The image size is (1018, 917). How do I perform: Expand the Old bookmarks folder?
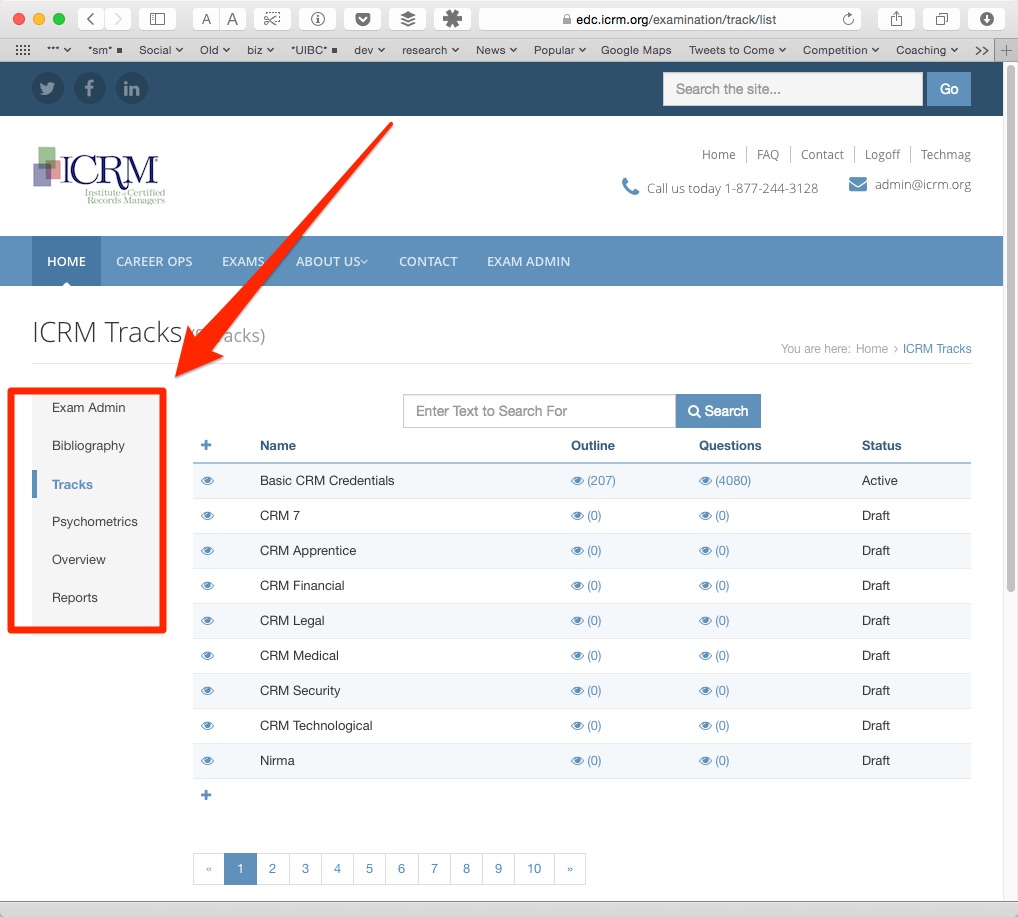point(215,50)
